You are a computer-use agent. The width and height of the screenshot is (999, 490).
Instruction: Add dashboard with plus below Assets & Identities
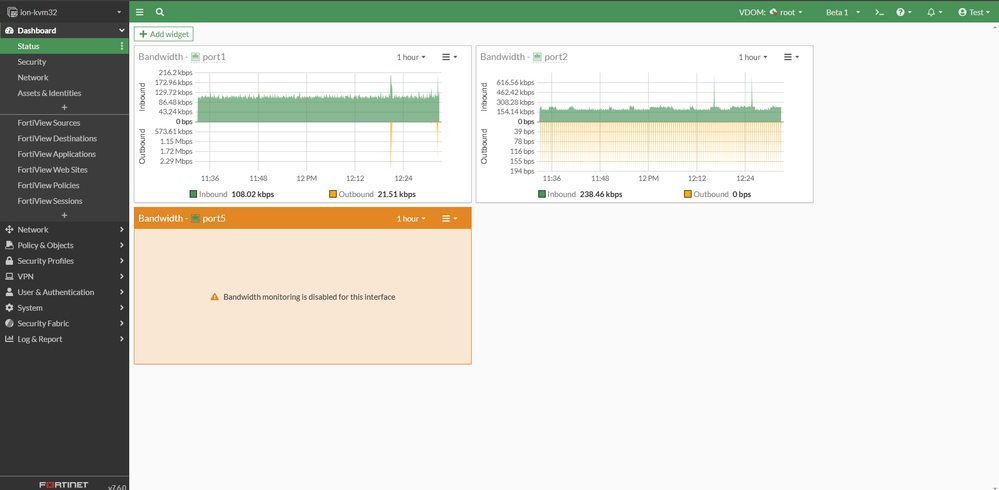point(64,107)
